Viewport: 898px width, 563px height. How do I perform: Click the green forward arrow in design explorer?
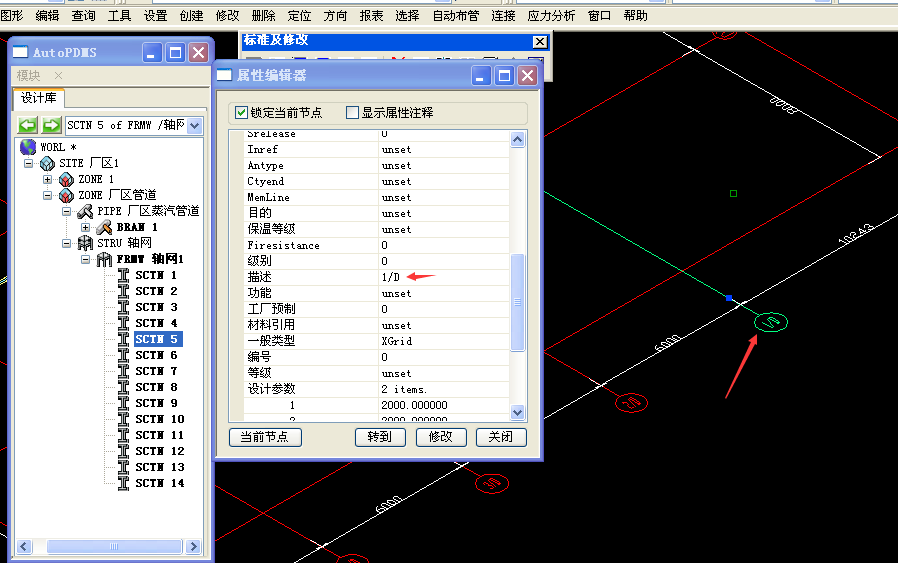click(51, 125)
